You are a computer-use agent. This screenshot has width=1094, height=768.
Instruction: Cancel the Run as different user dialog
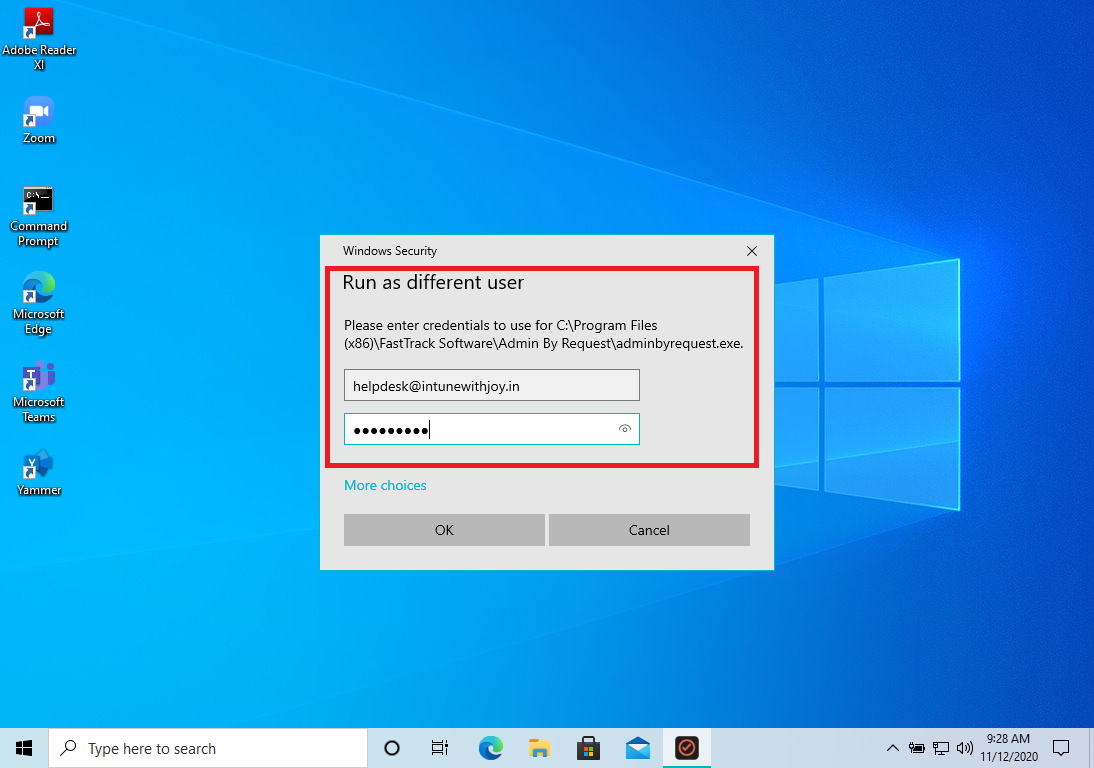650,530
